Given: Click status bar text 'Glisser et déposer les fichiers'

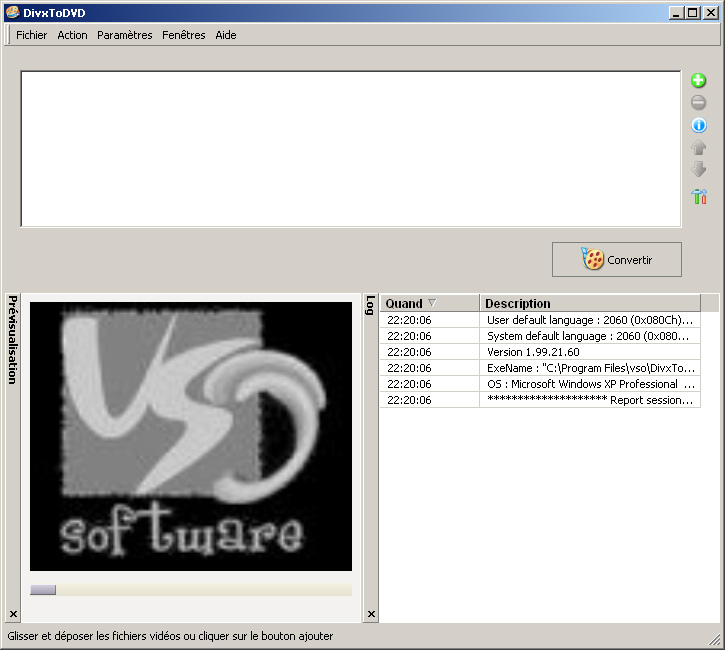Looking at the screenshot, I should (170, 636).
